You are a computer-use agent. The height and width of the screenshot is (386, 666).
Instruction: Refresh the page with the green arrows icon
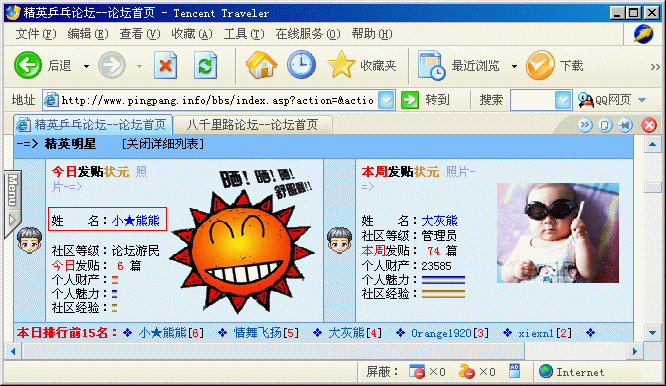tap(206, 65)
